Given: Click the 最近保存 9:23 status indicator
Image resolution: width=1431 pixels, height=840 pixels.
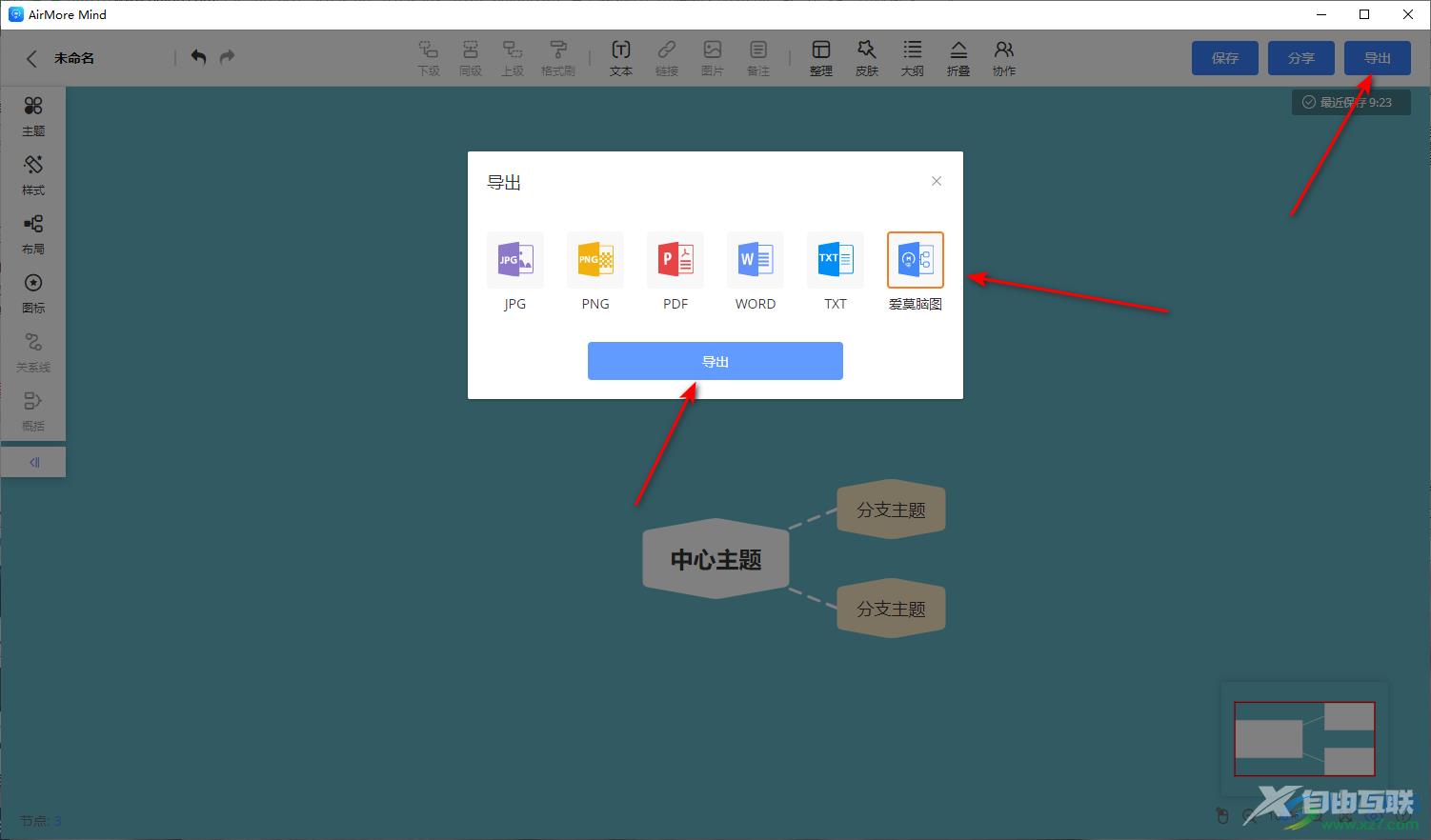Looking at the screenshot, I should point(1351,102).
